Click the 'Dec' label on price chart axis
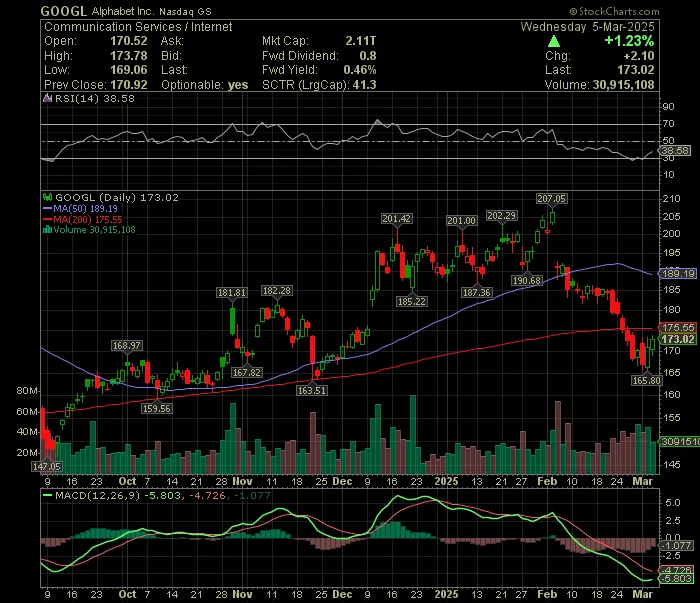Viewport: 700px width, 603px height. pyautogui.click(x=342, y=482)
